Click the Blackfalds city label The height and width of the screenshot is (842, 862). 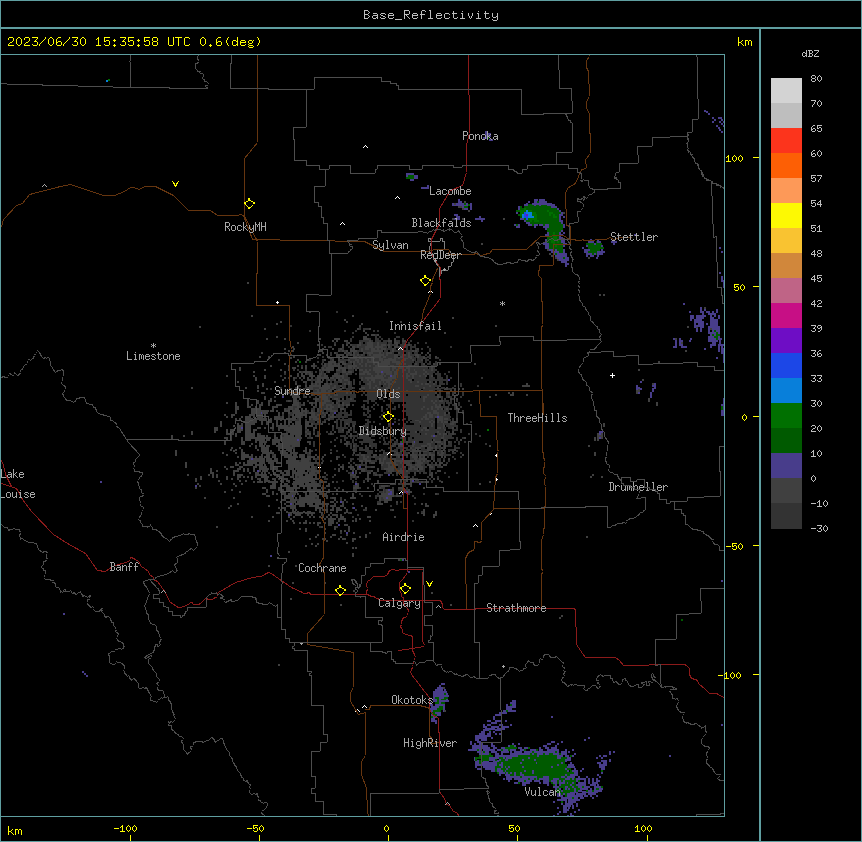(441, 223)
